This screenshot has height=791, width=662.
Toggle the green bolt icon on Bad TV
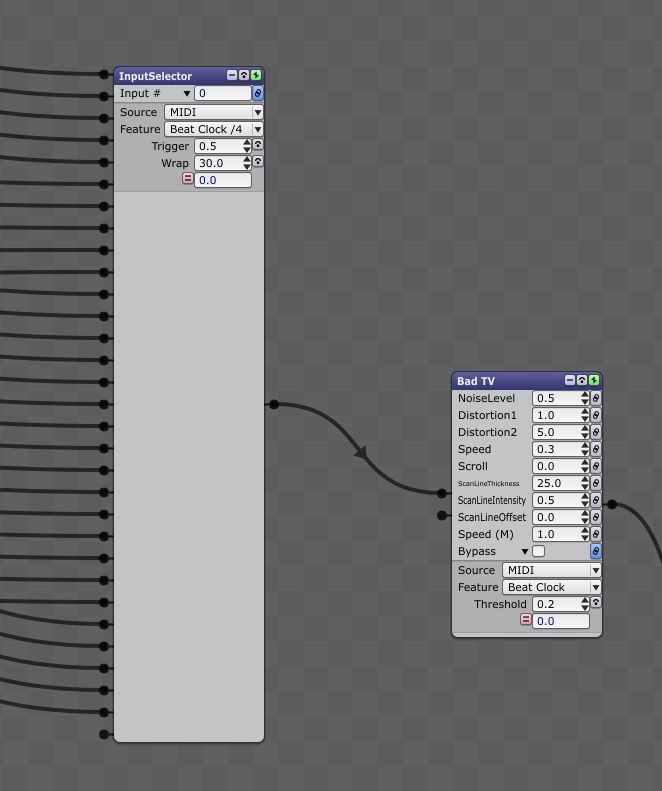594,380
